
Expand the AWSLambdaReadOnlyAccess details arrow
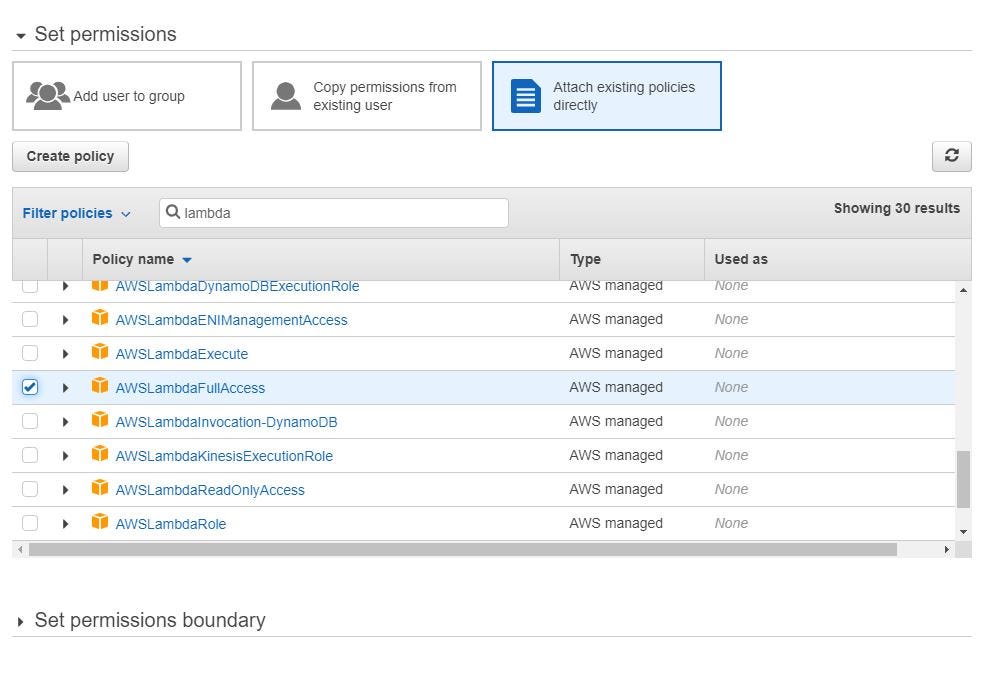[65, 490]
